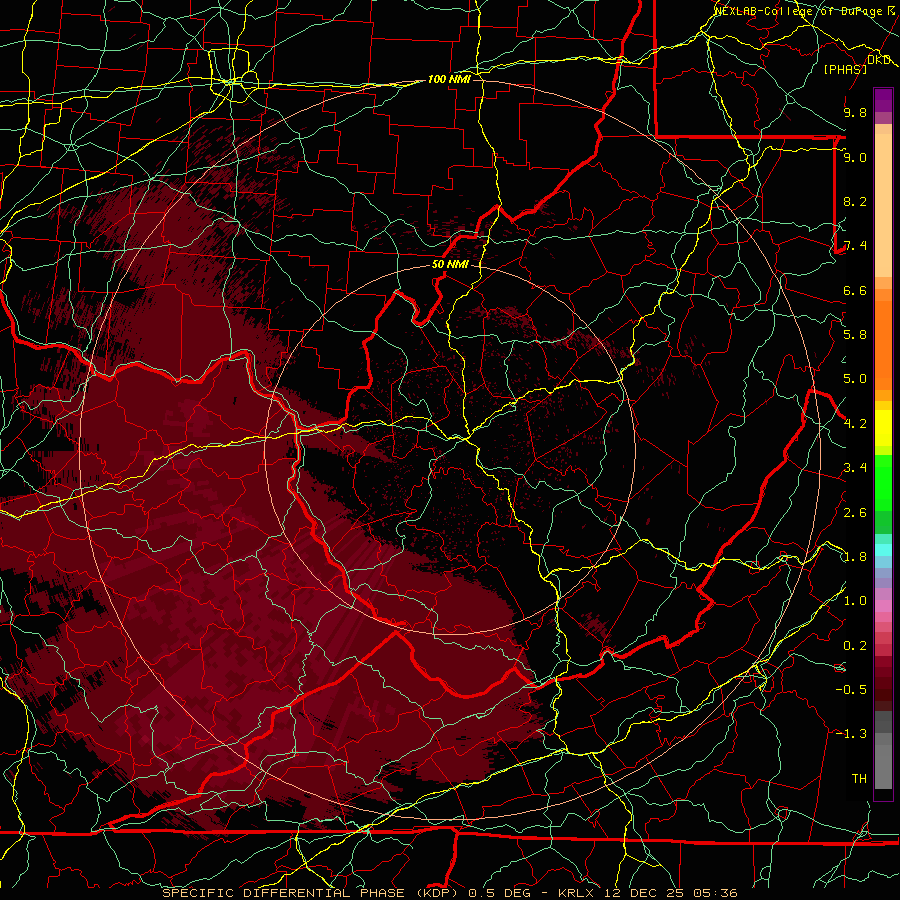Click the 8.2 value on the color scale
900x900 pixels.
(x=855, y=201)
